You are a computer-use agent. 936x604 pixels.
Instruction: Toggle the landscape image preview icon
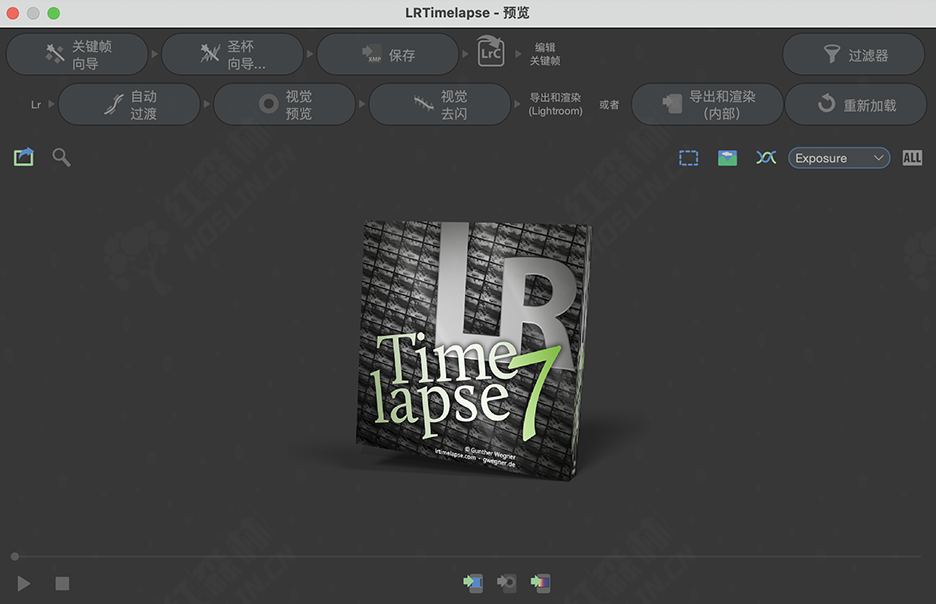click(x=727, y=158)
